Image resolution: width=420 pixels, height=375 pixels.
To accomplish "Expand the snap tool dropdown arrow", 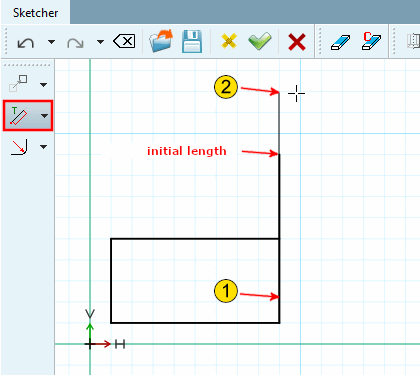I will pos(43,85).
